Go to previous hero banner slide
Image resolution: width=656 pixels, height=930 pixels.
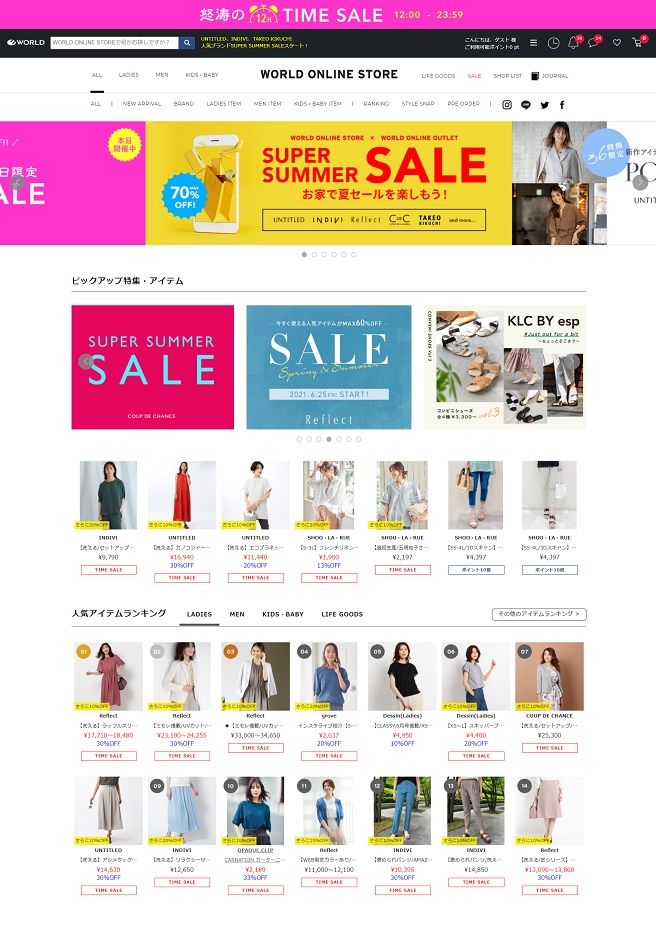17,182
